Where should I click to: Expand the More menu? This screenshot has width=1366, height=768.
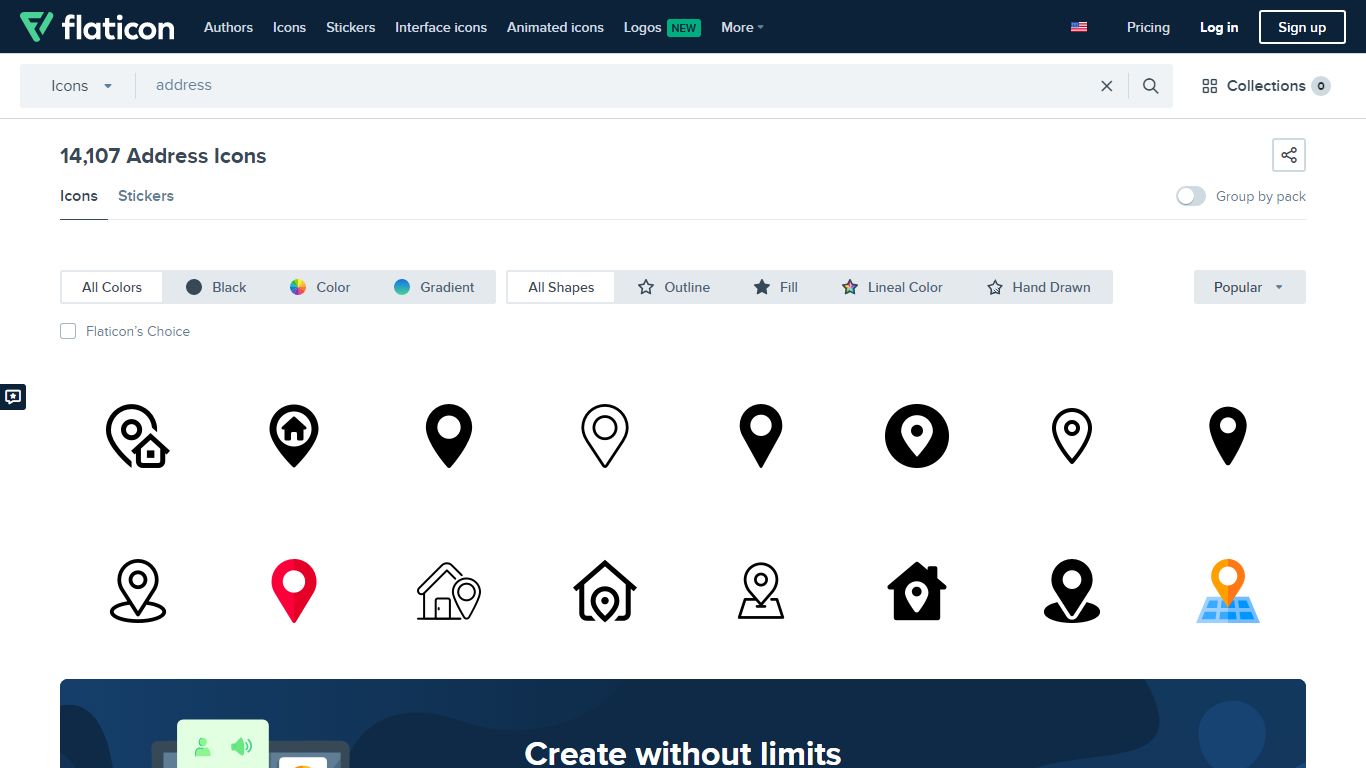(x=742, y=27)
